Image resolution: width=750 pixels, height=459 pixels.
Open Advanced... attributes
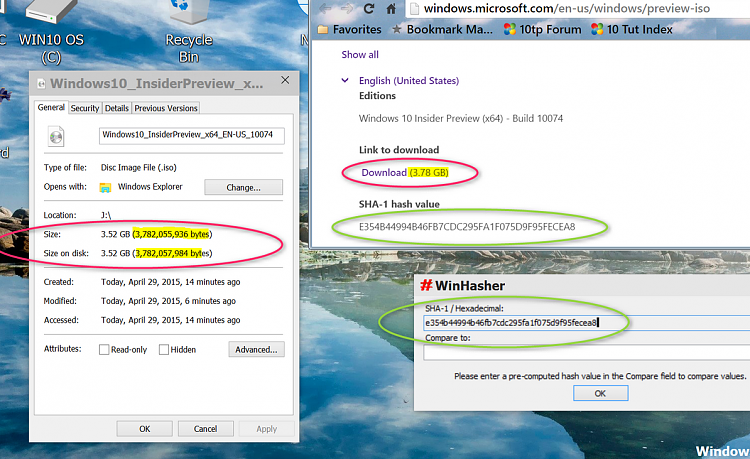(x=256, y=350)
